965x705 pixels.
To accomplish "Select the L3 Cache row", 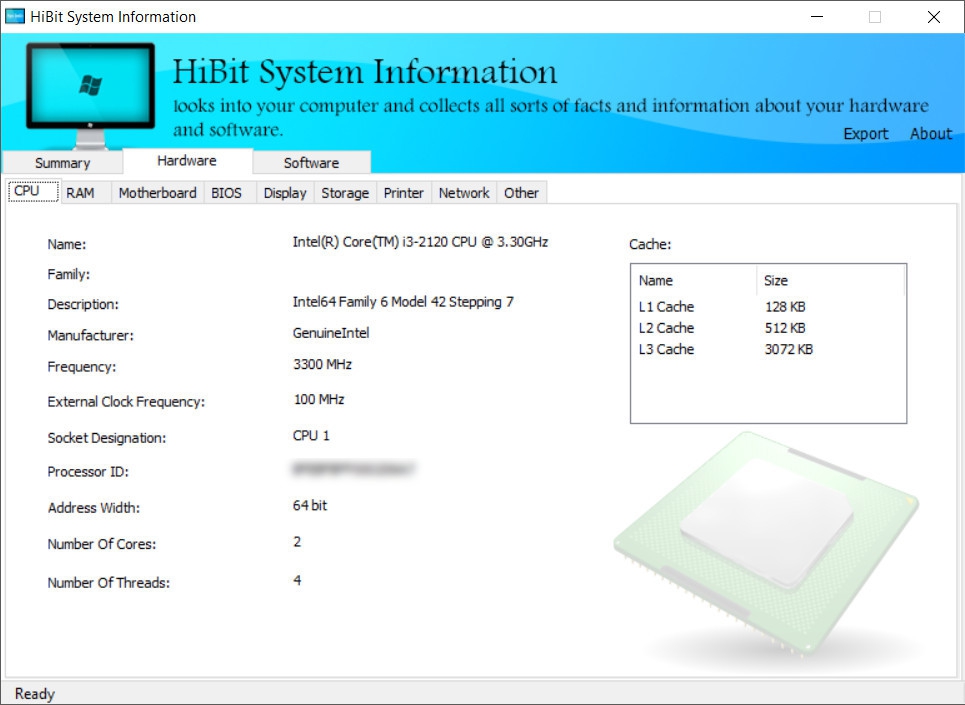I will 768,349.
